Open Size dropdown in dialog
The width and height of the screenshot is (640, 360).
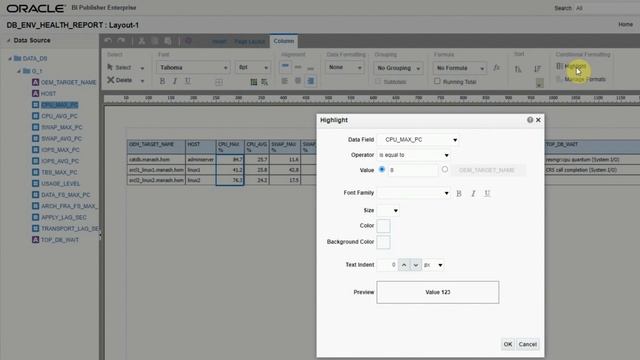pos(388,210)
